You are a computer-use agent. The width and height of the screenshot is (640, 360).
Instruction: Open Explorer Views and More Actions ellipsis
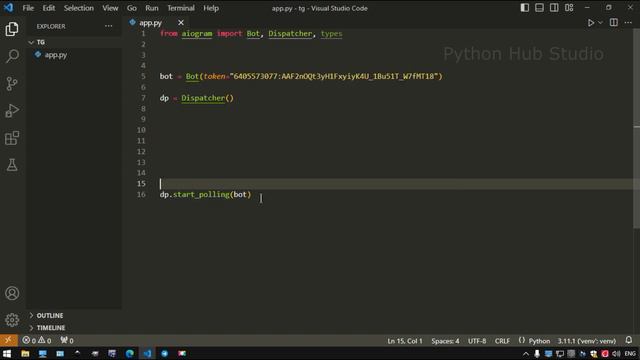(108, 26)
